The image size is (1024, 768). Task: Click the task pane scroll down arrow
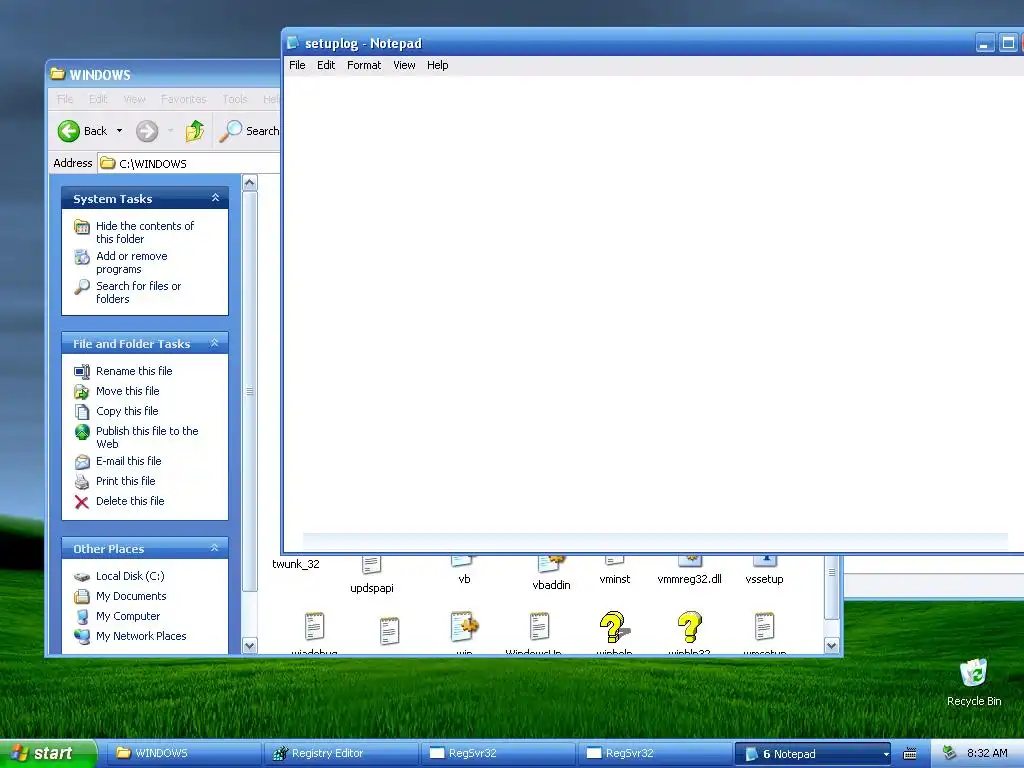pyautogui.click(x=249, y=646)
